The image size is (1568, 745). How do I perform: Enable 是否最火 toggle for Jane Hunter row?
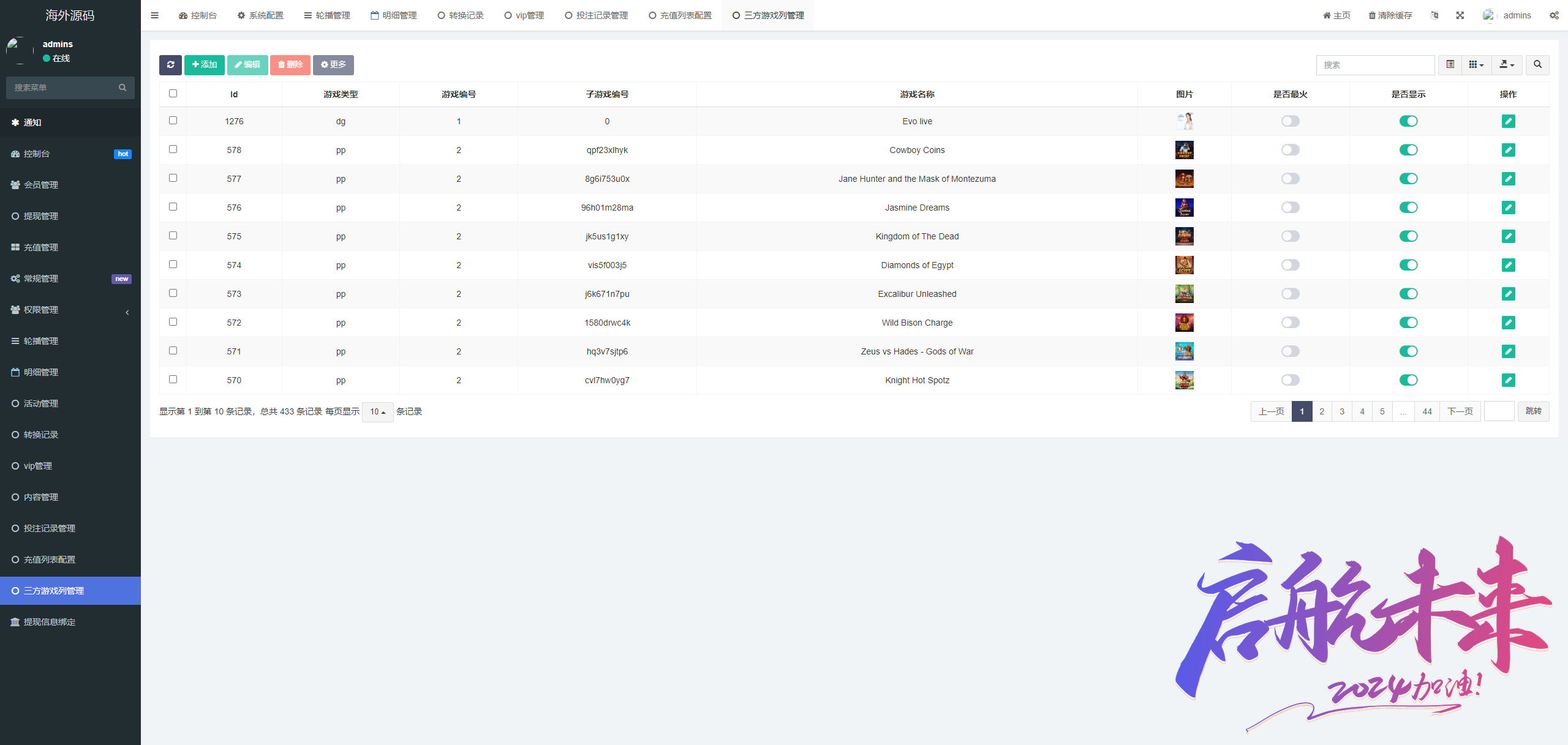[x=1290, y=179]
